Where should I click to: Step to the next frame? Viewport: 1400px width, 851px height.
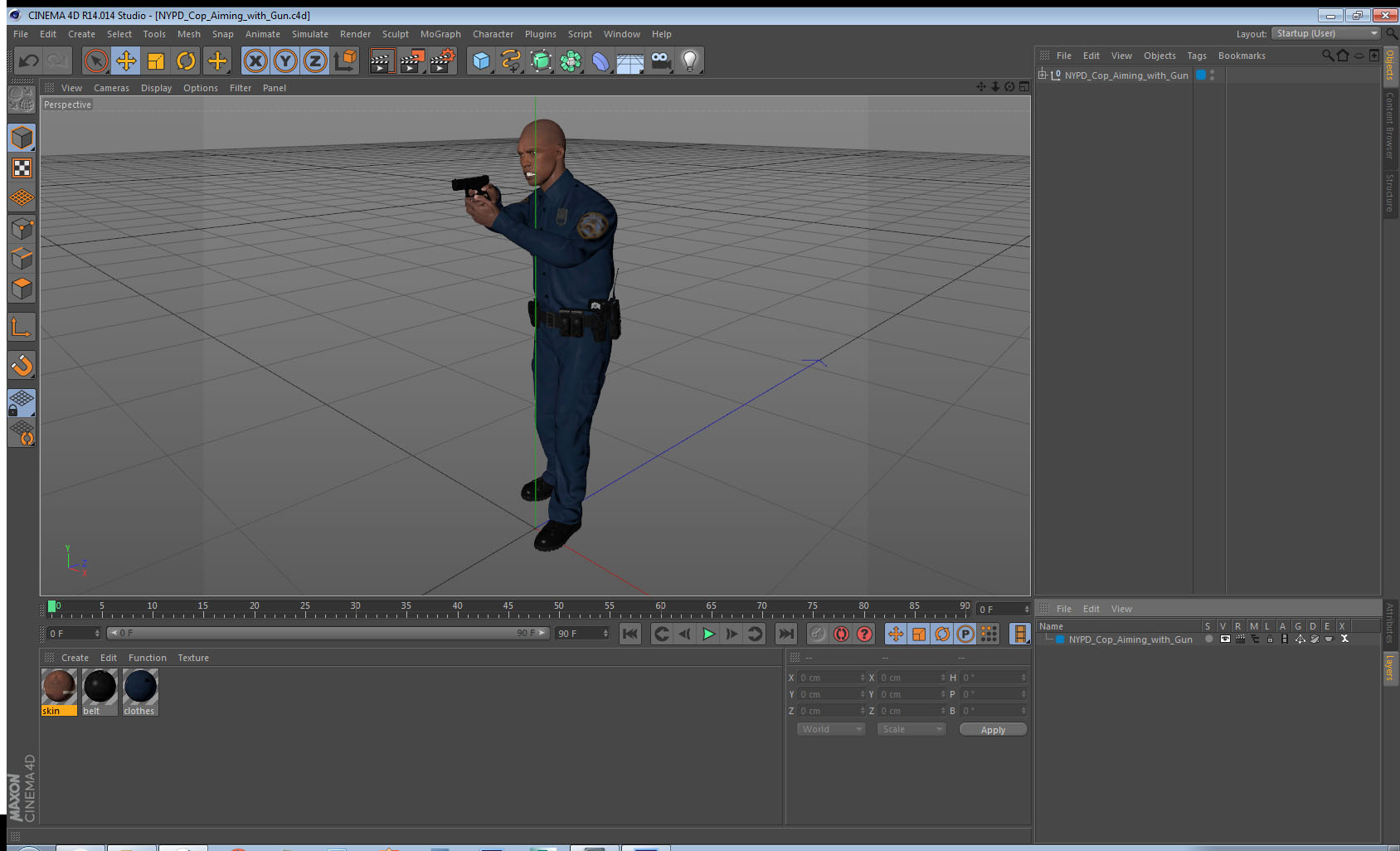(x=732, y=634)
